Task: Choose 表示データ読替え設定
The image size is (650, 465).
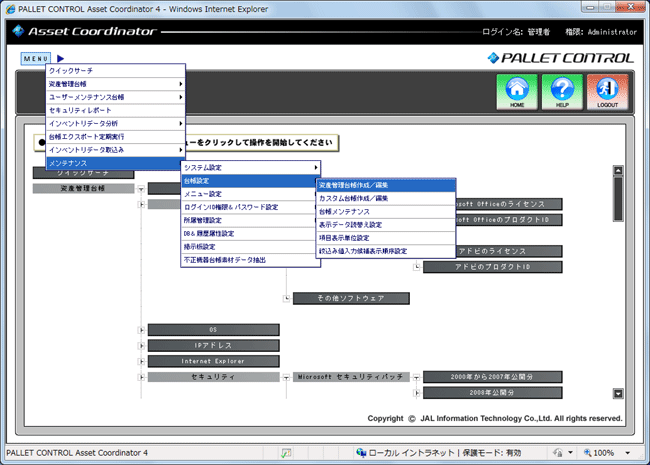Action: coord(386,225)
